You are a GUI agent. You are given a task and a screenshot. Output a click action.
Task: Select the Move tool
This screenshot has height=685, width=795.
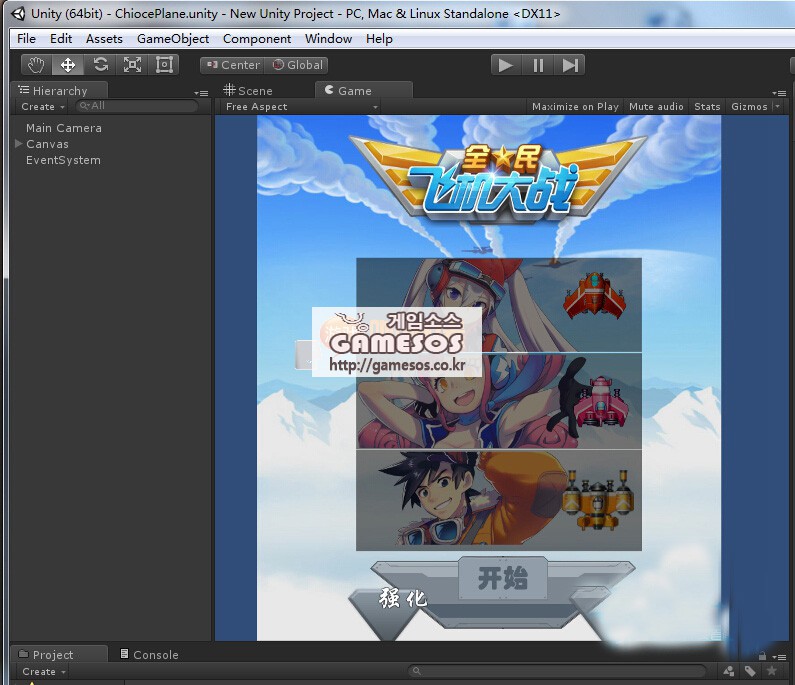point(68,65)
